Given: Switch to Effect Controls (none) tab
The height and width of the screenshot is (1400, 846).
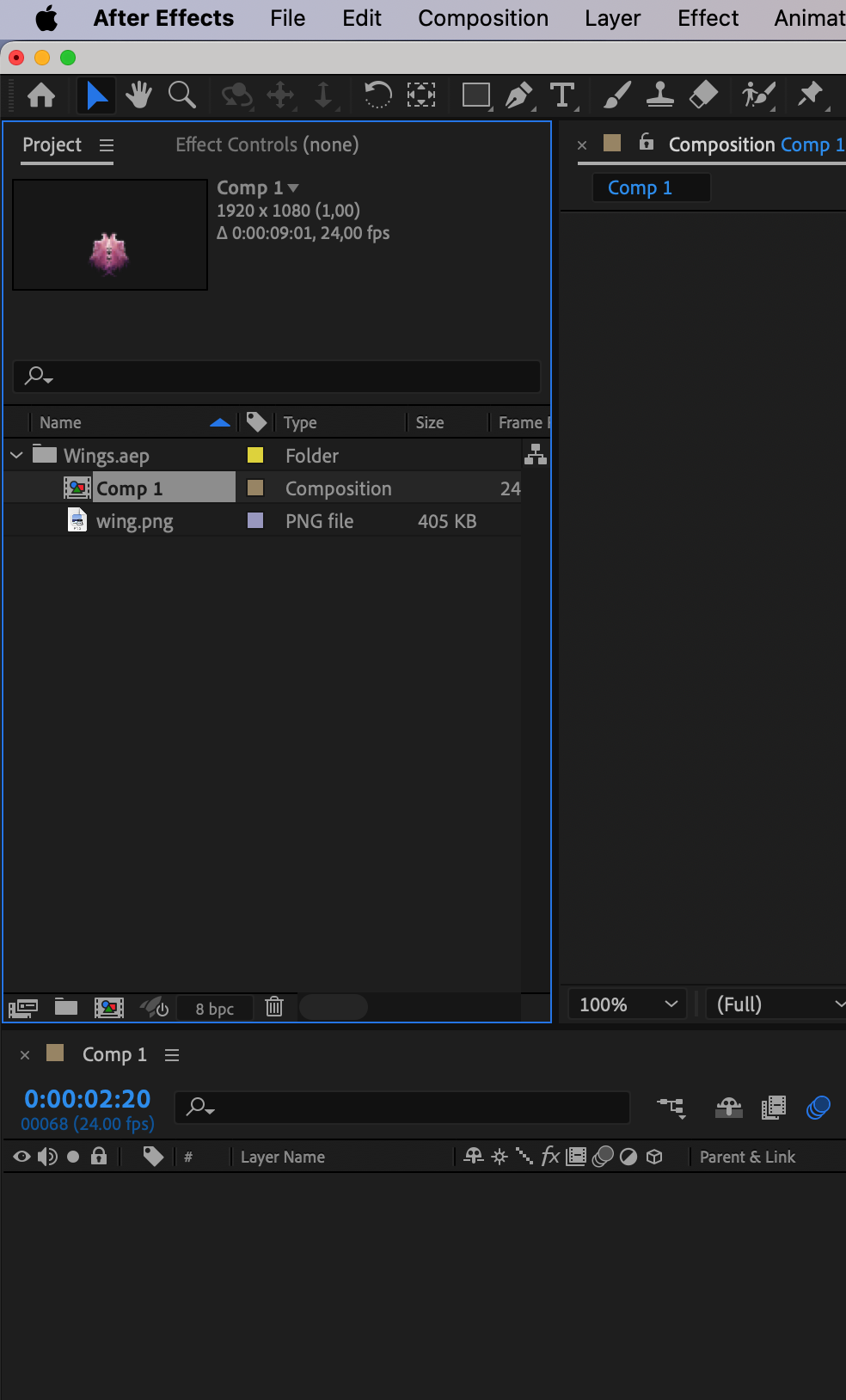Looking at the screenshot, I should tap(267, 144).
